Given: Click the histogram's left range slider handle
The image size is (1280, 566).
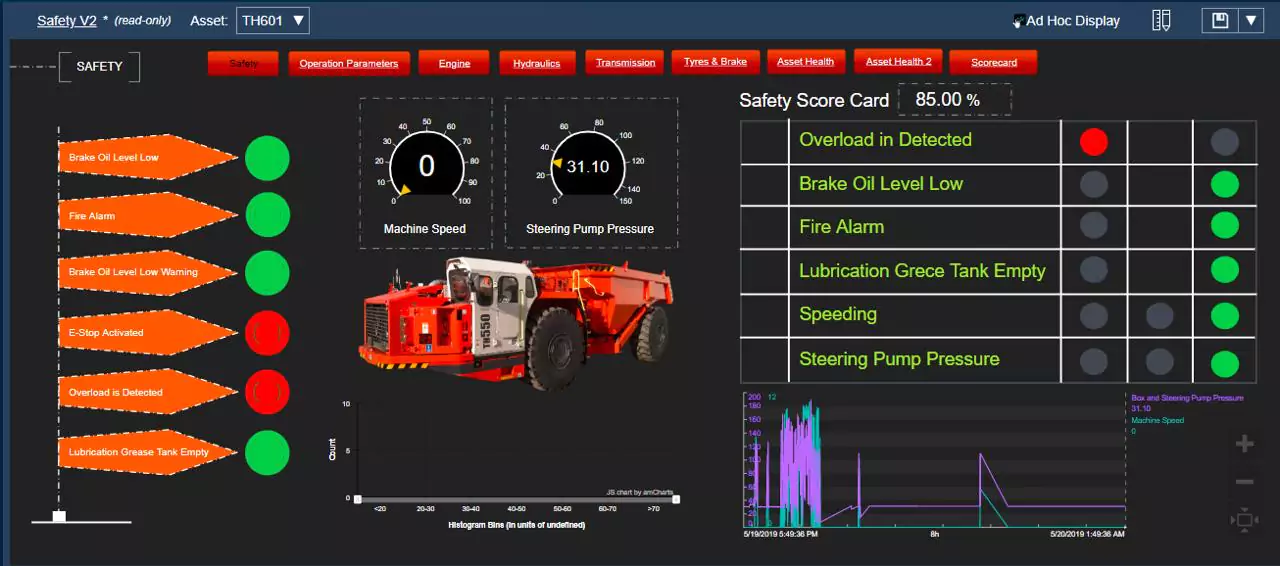Looking at the screenshot, I should 356,498.
